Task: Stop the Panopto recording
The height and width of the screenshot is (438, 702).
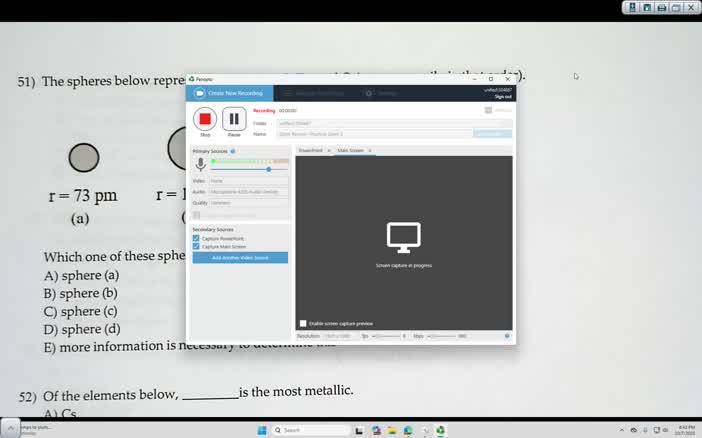Action: click(x=205, y=119)
